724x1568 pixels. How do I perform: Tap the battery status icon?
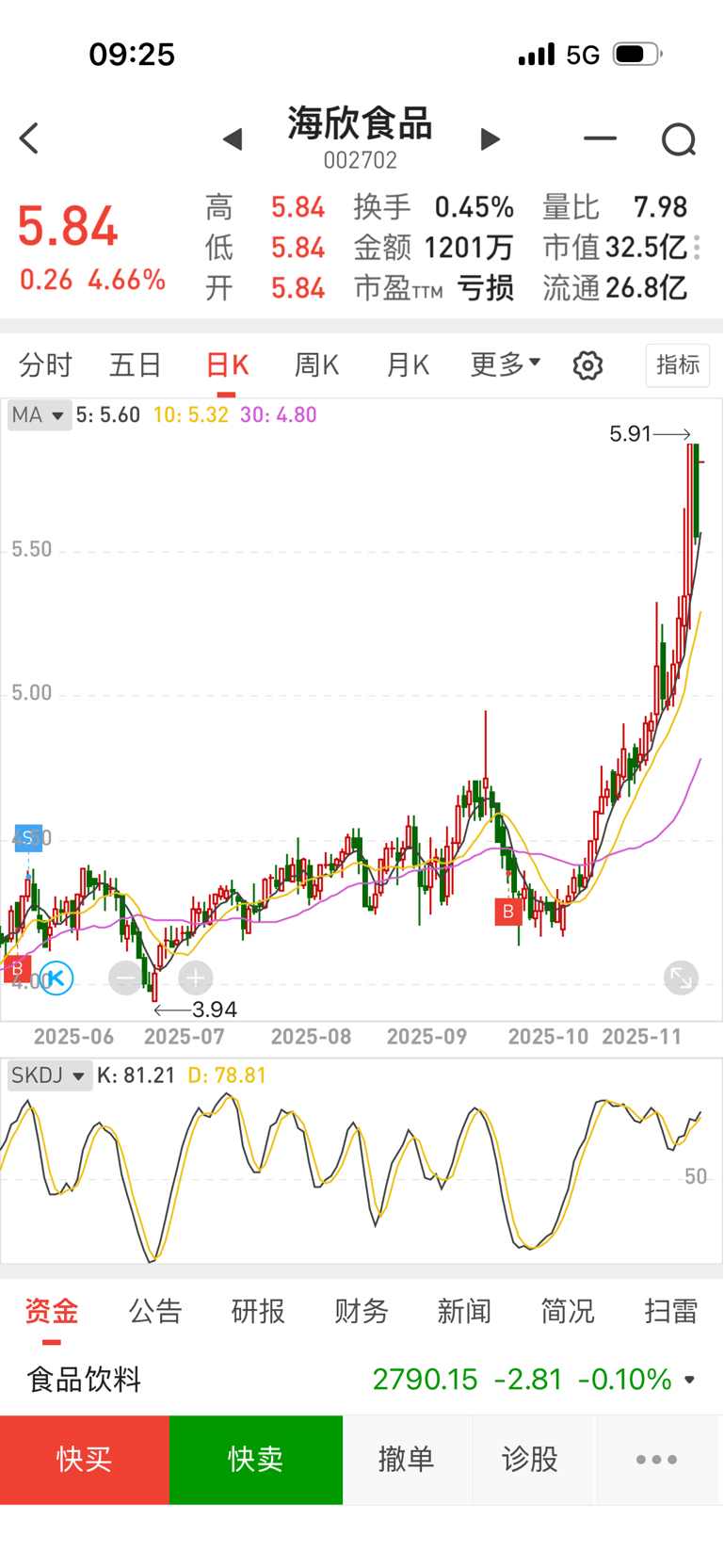tap(637, 55)
